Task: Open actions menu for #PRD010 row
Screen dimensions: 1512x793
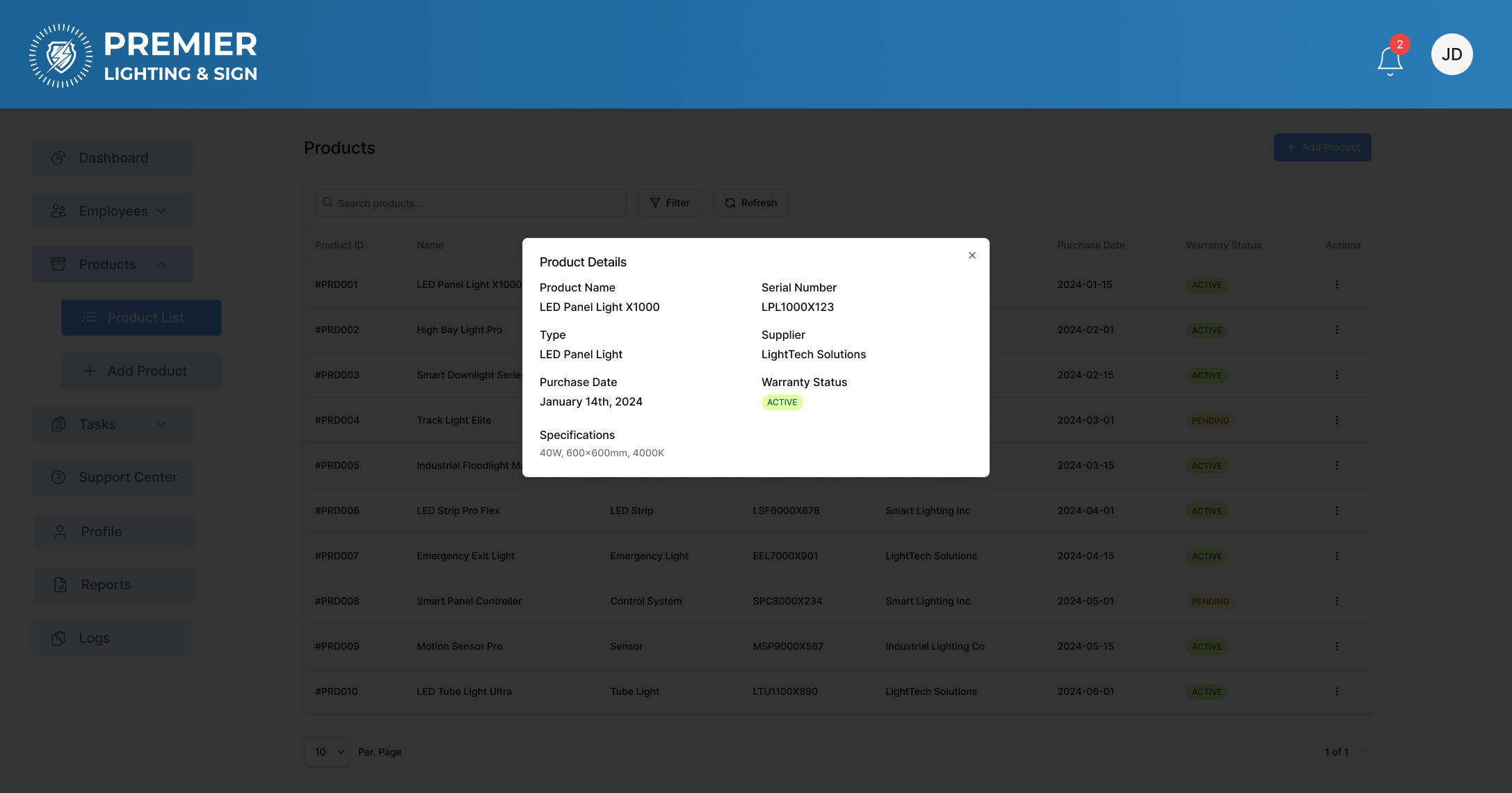Action: click(x=1336, y=691)
